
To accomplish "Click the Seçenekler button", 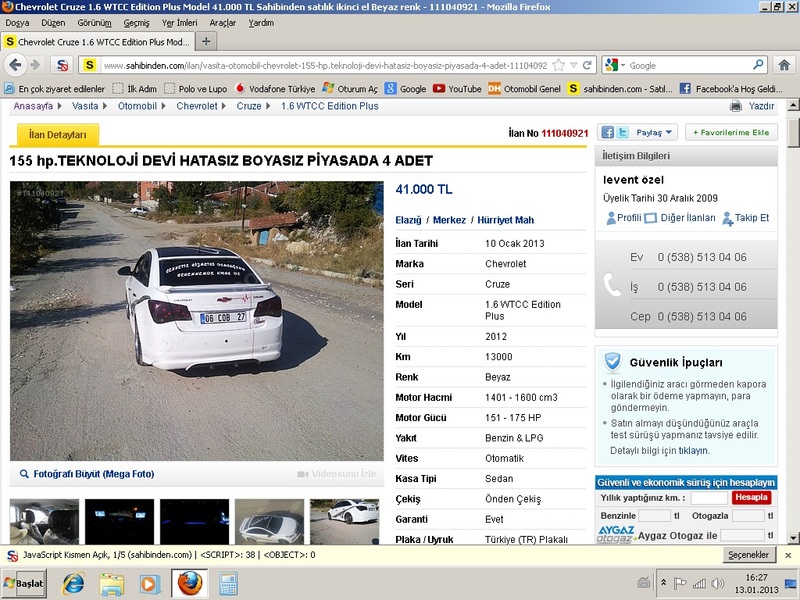I will [x=748, y=555].
